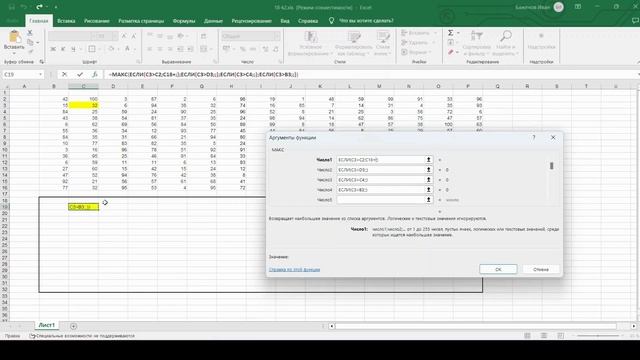The image size is (640, 360).
Task: Click Find and Select magnifier icon
Action: (506, 37)
